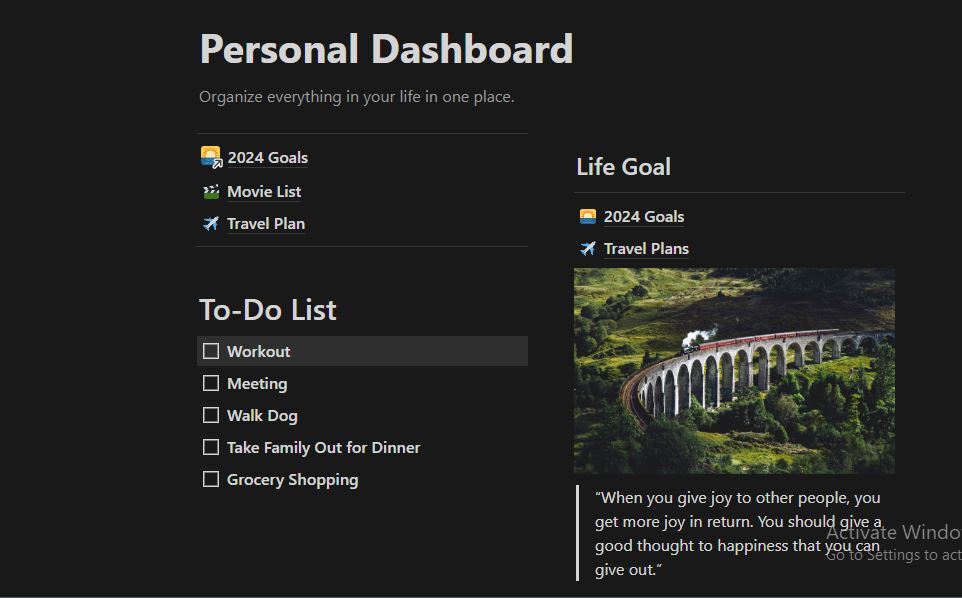The image size is (962, 598).
Task: Click the Life Goal heading
Action: pos(623,167)
